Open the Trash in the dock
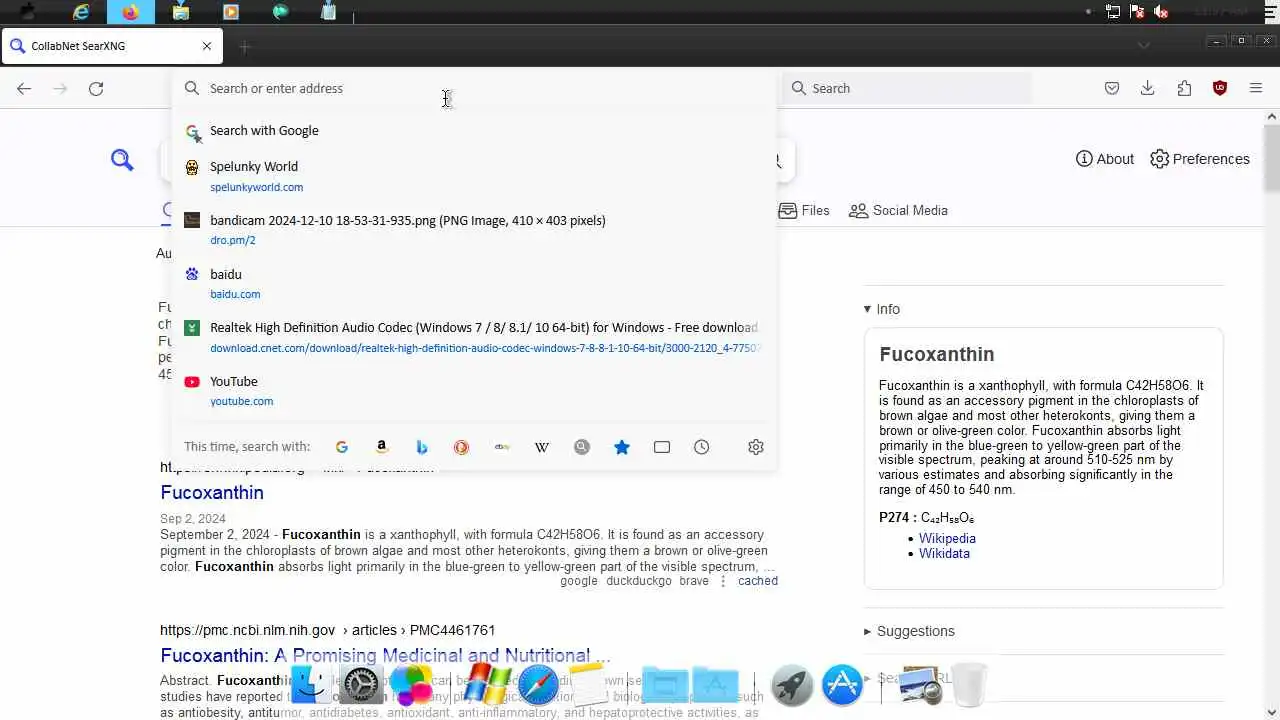The image size is (1280, 720). pyautogui.click(x=968, y=685)
